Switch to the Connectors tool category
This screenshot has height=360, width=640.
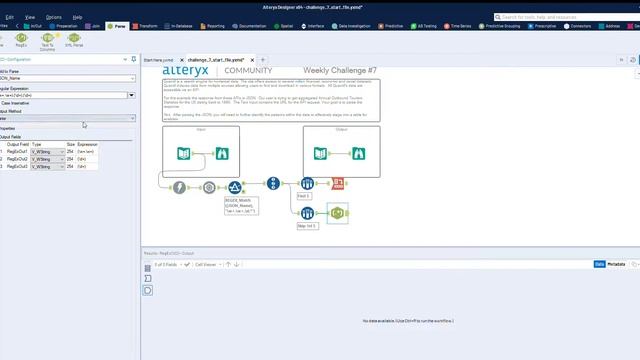(x=577, y=26)
